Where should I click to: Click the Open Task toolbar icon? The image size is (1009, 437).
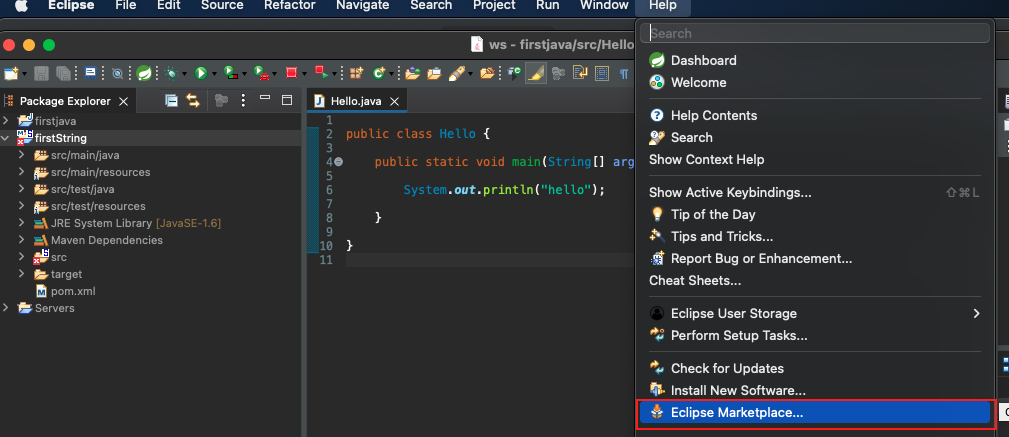[x=434, y=73]
